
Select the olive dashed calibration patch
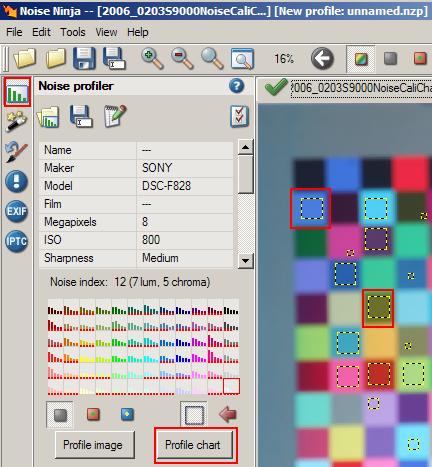point(379,307)
